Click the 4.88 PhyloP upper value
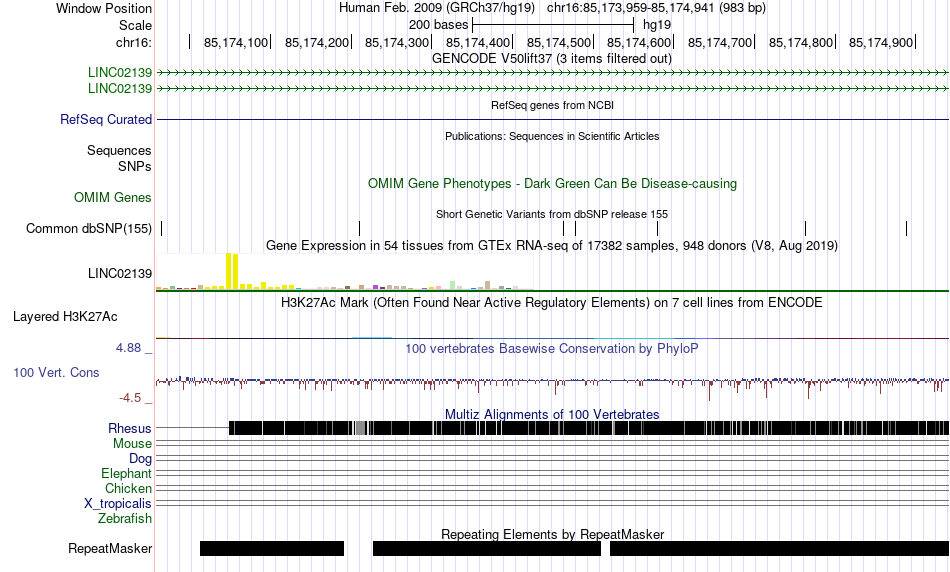950x572 pixels. (x=128, y=348)
